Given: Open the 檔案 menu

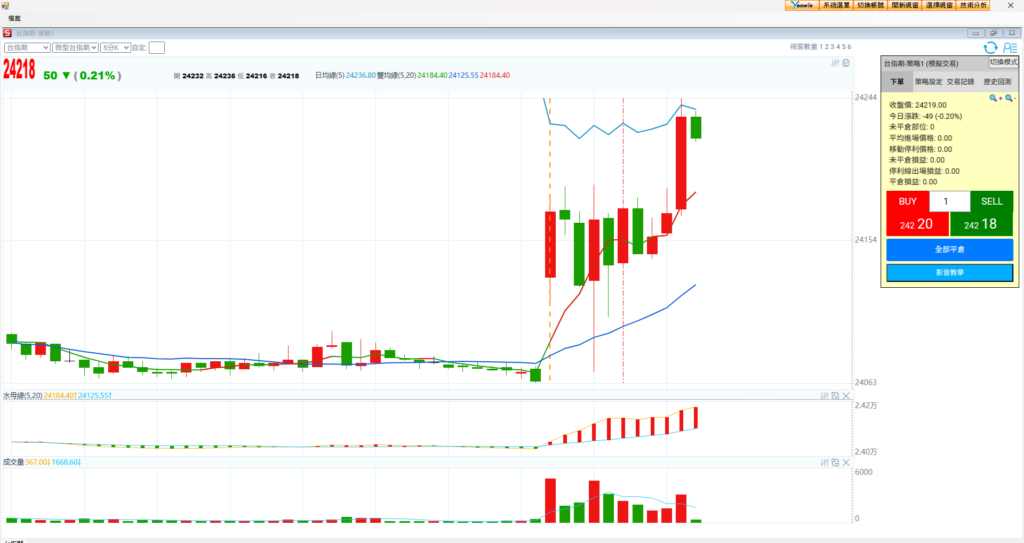Looking at the screenshot, I should (15, 18).
